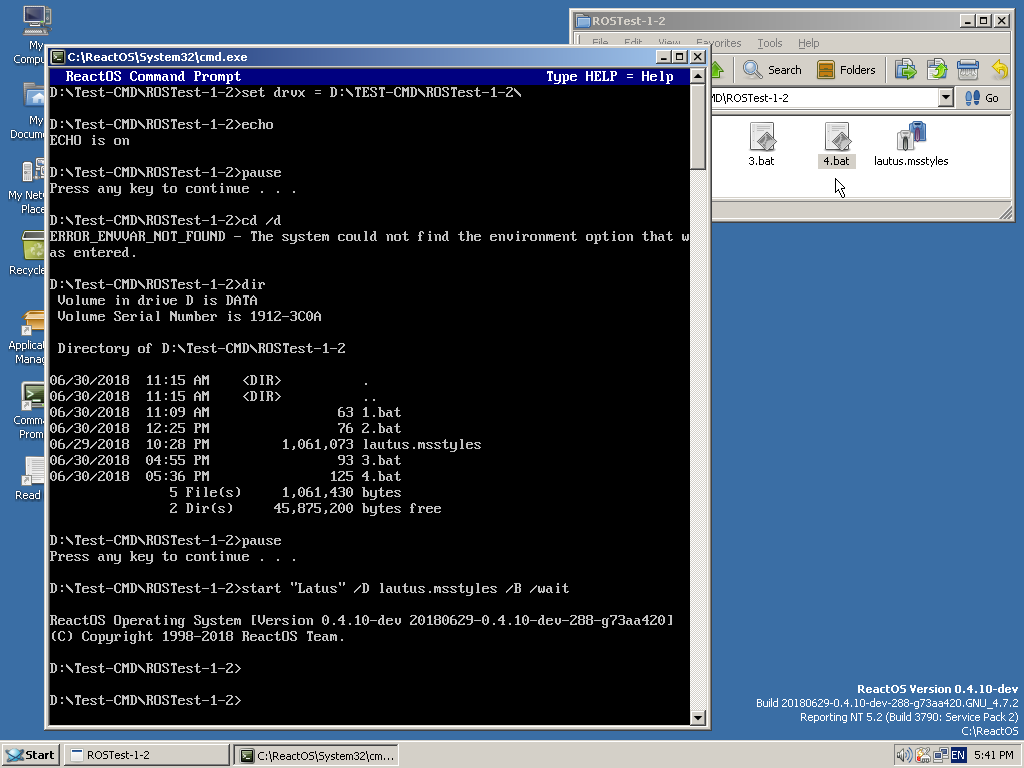Click the Undo arrow toolbar icon
Image resolution: width=1024 pixels, height=768 pixels.
point(999,70)
